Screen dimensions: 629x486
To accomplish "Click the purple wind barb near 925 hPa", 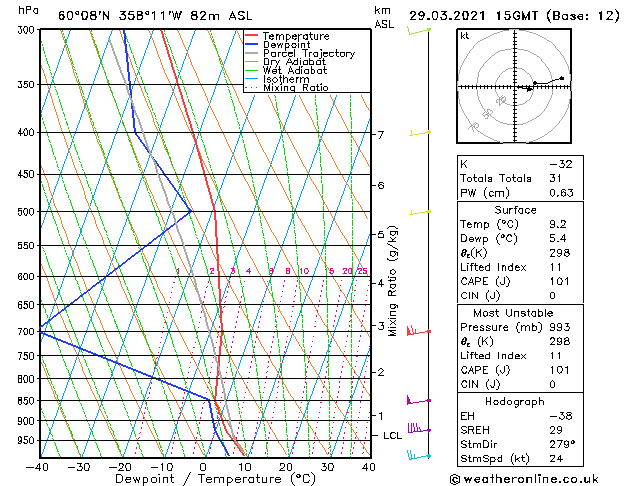I will (419, 428).
